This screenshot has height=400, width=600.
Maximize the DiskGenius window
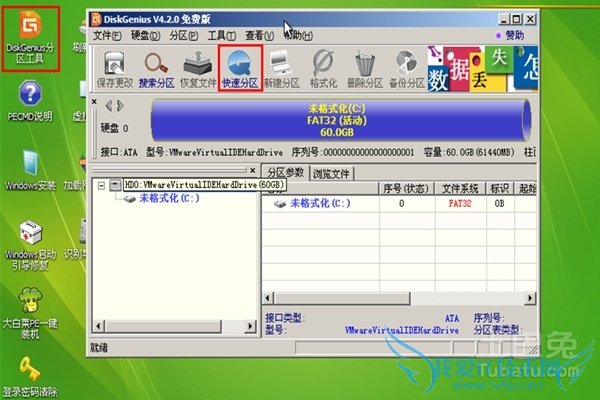coord(517,19)
